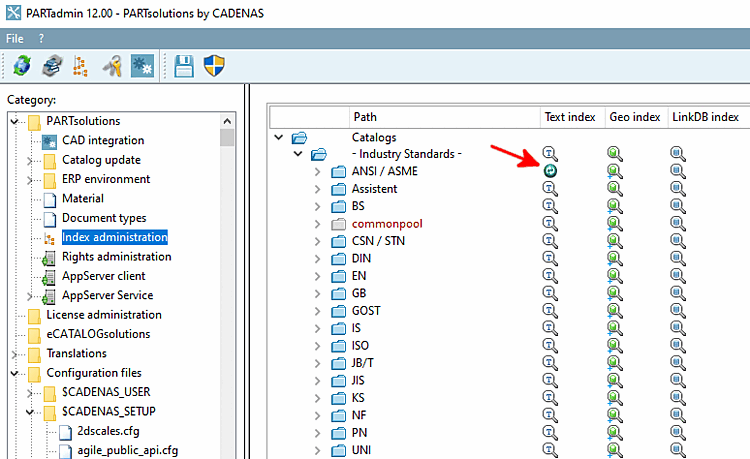
Task: Click the globe refresh toolbar icon
Action: [22, 66]
